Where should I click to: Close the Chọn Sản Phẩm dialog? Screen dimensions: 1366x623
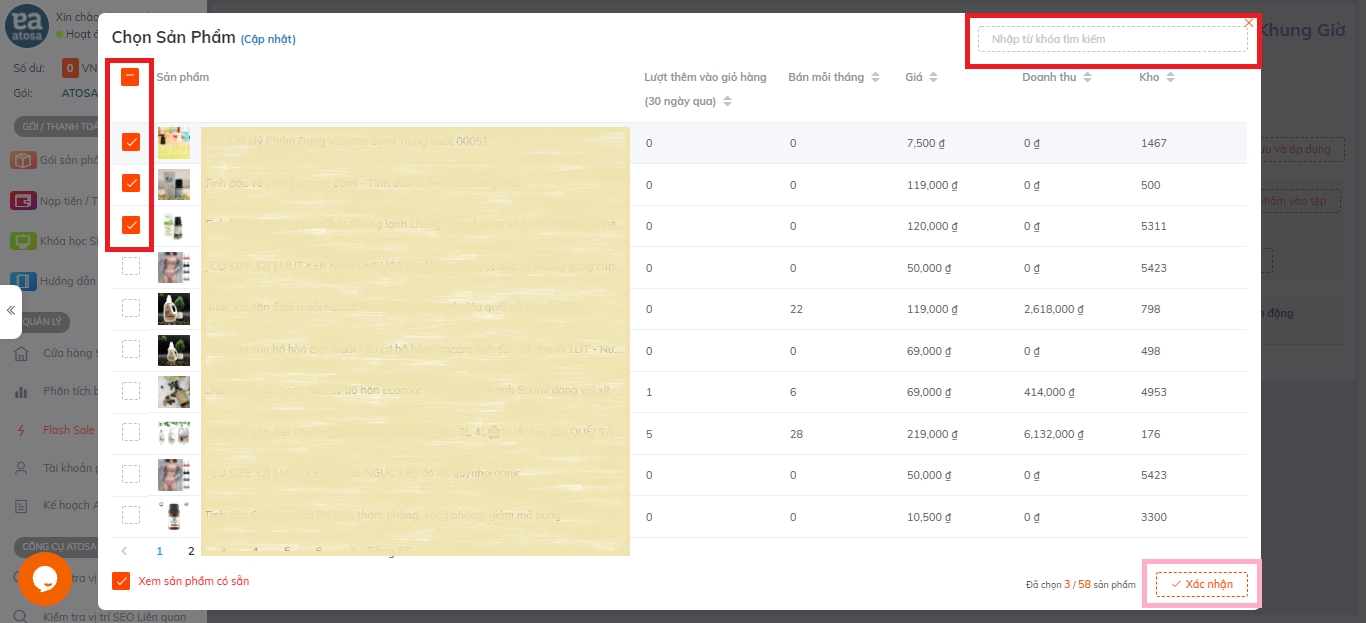coord(1249,22)
